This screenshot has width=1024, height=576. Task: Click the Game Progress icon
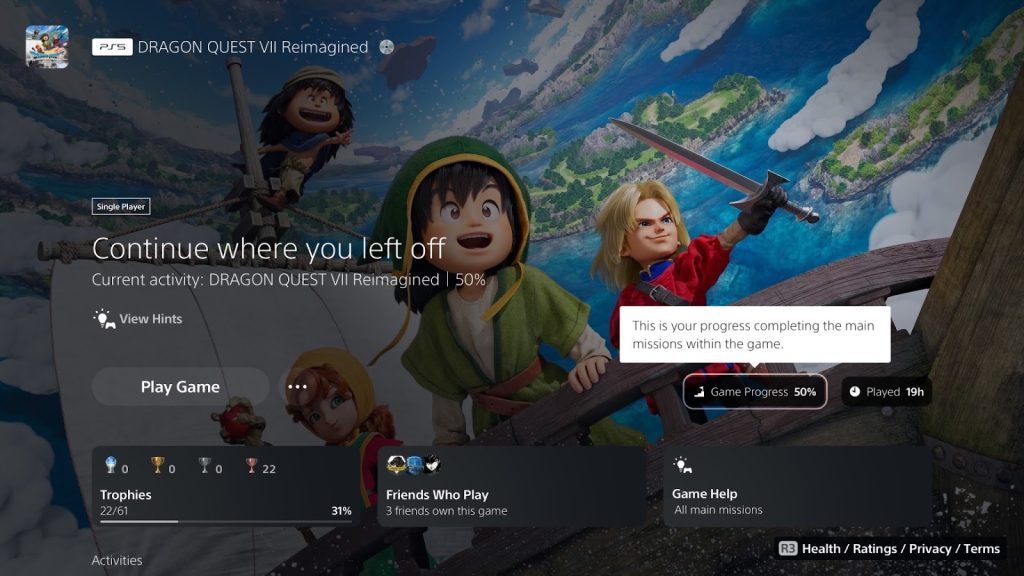[699, 392]
